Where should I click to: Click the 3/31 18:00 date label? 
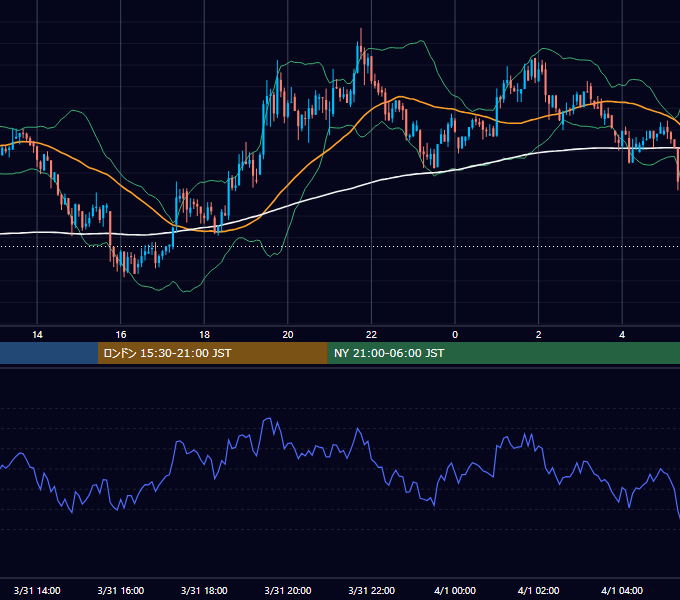(204, 590)
